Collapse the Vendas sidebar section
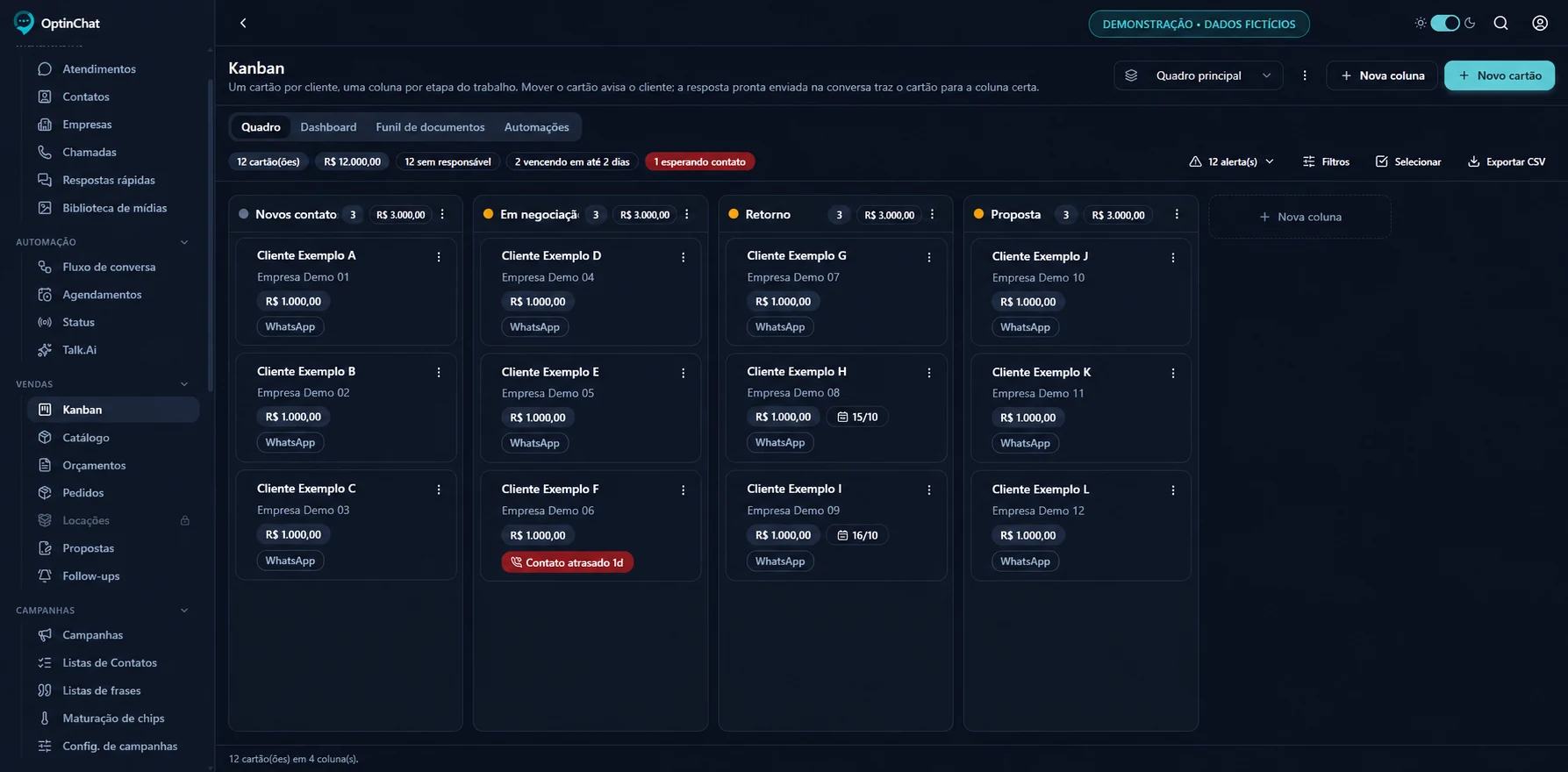This screenshot has height=772, width=1568. click(x=184, y=384)
